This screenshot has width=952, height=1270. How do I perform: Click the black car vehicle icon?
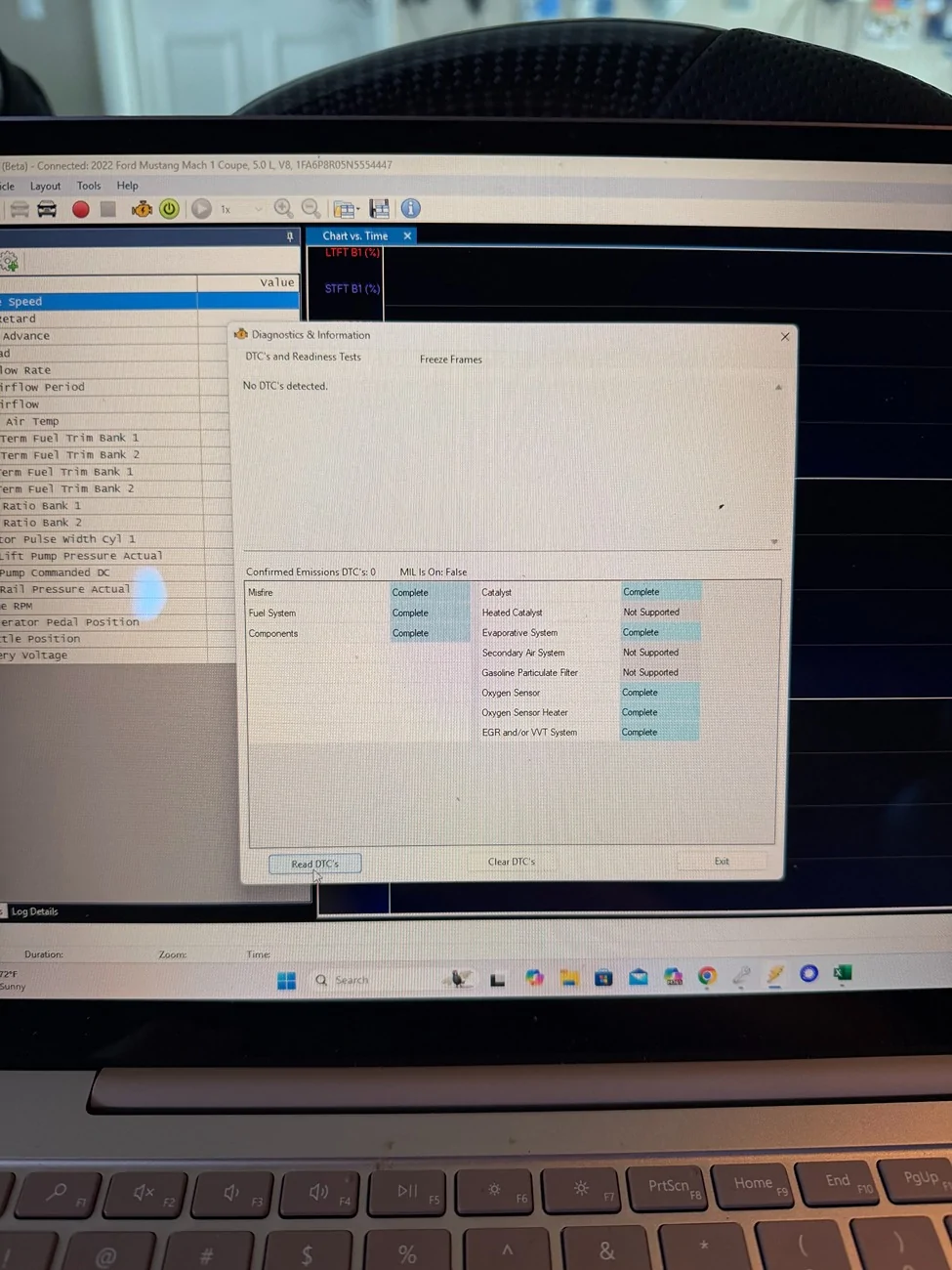47,209
